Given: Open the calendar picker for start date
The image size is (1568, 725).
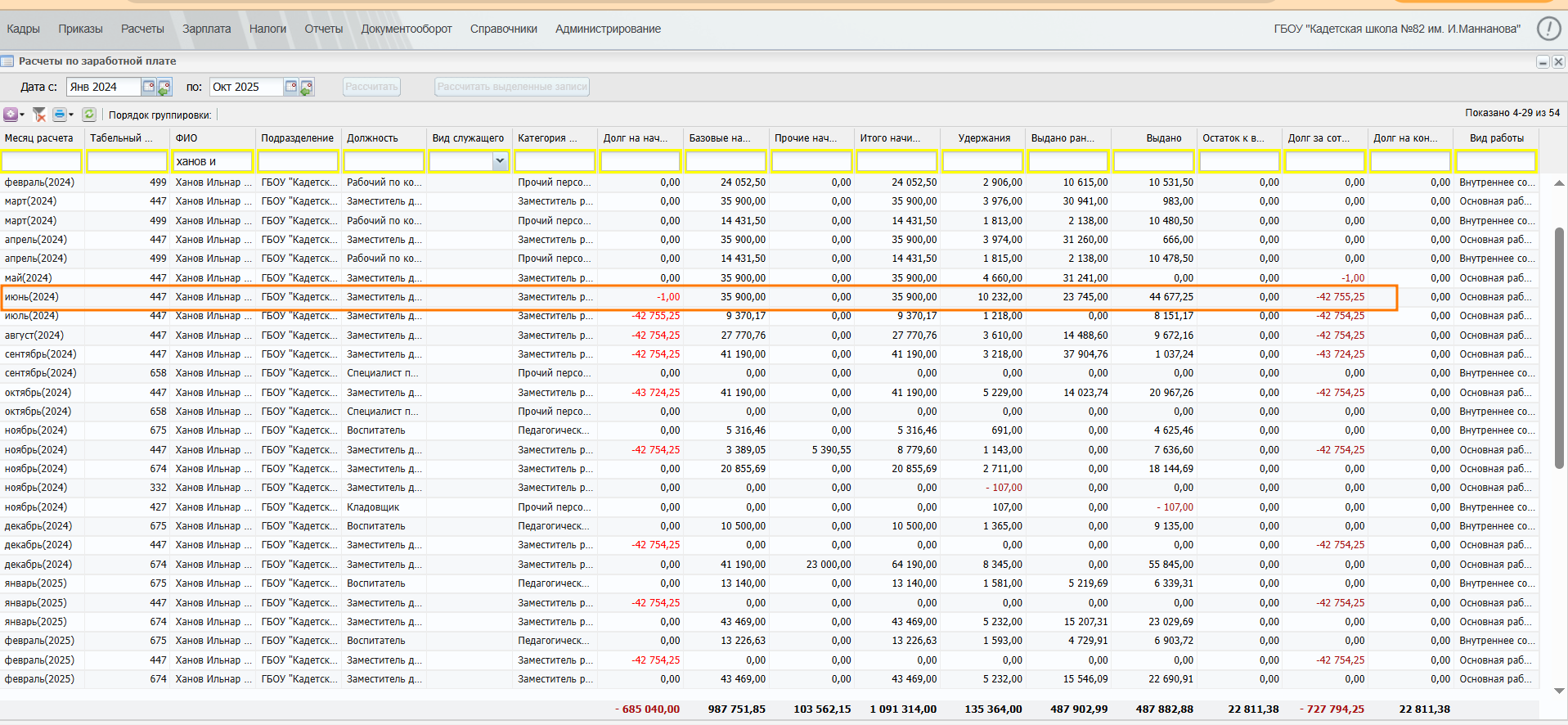Looking at the screenshot, I should click(149, 87).
